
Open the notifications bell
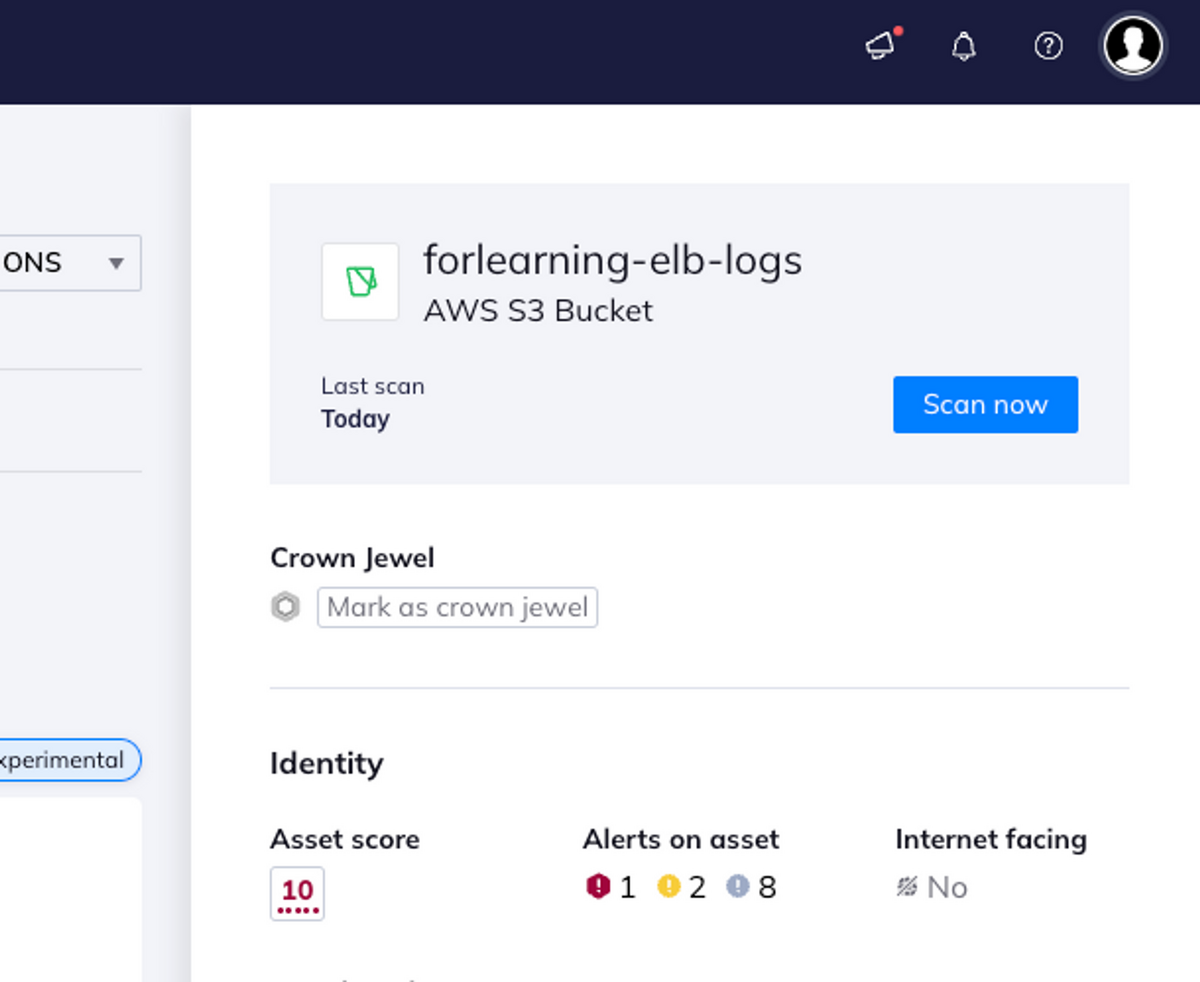pos(964,46)
